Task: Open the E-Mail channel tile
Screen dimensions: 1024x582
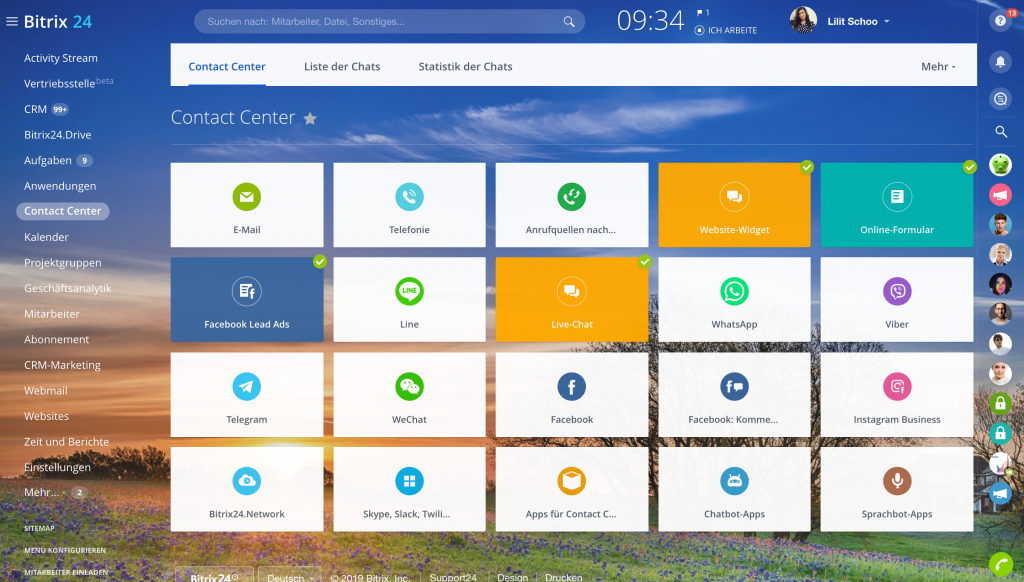Action: tap(247, 205)
